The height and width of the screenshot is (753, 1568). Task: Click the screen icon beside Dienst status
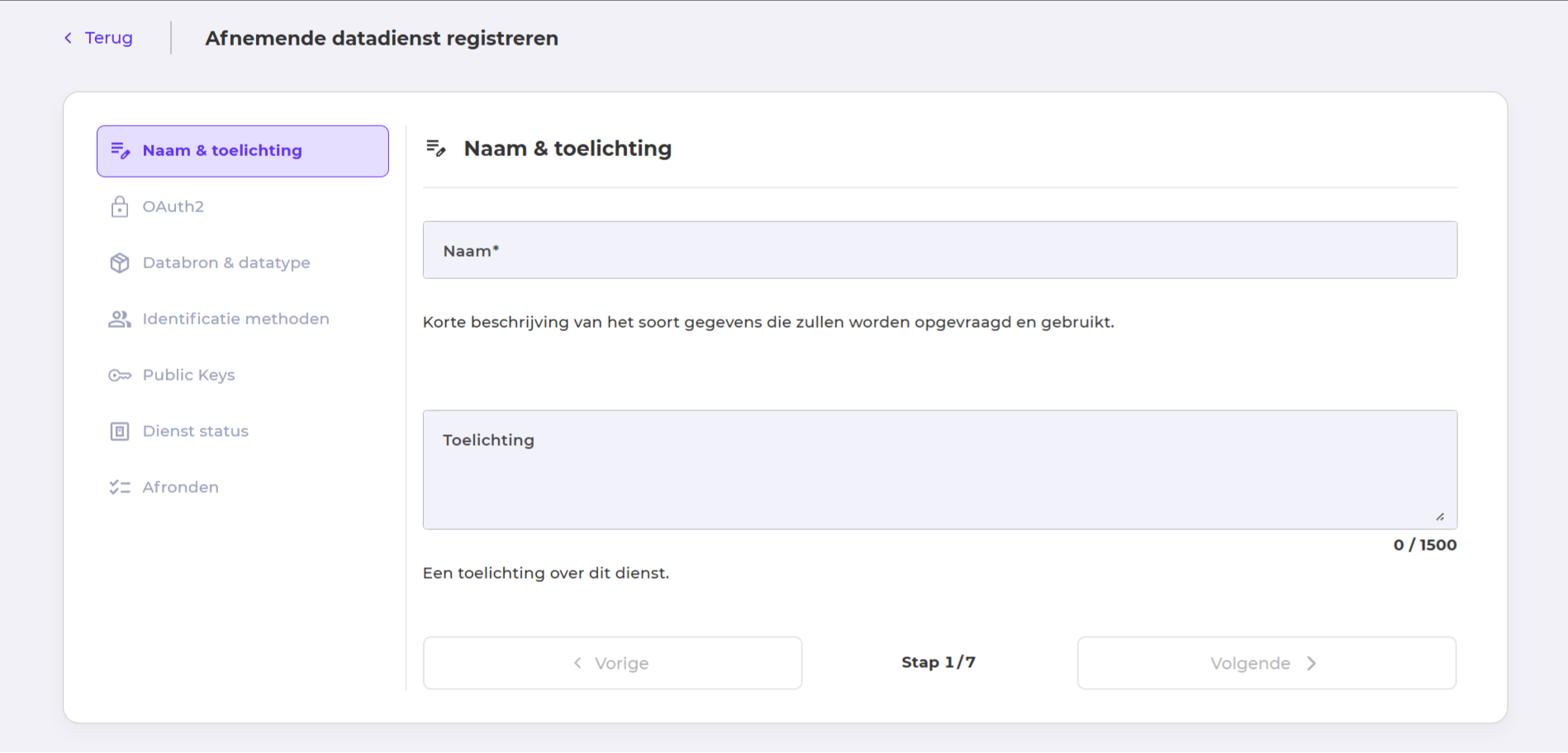(x=119, y=430)
